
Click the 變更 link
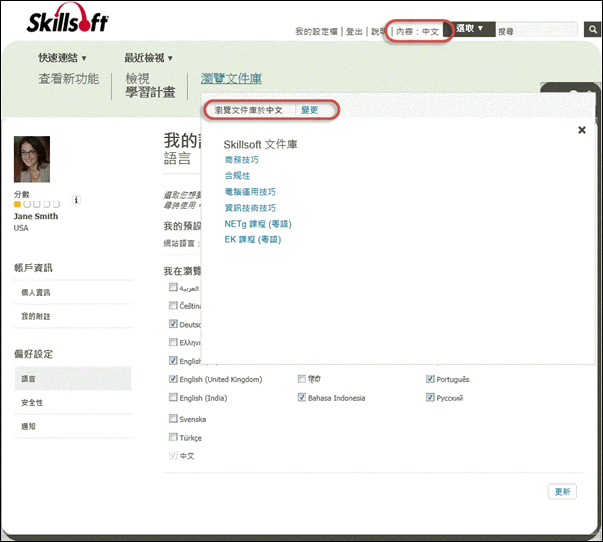[x=310, y=110]
